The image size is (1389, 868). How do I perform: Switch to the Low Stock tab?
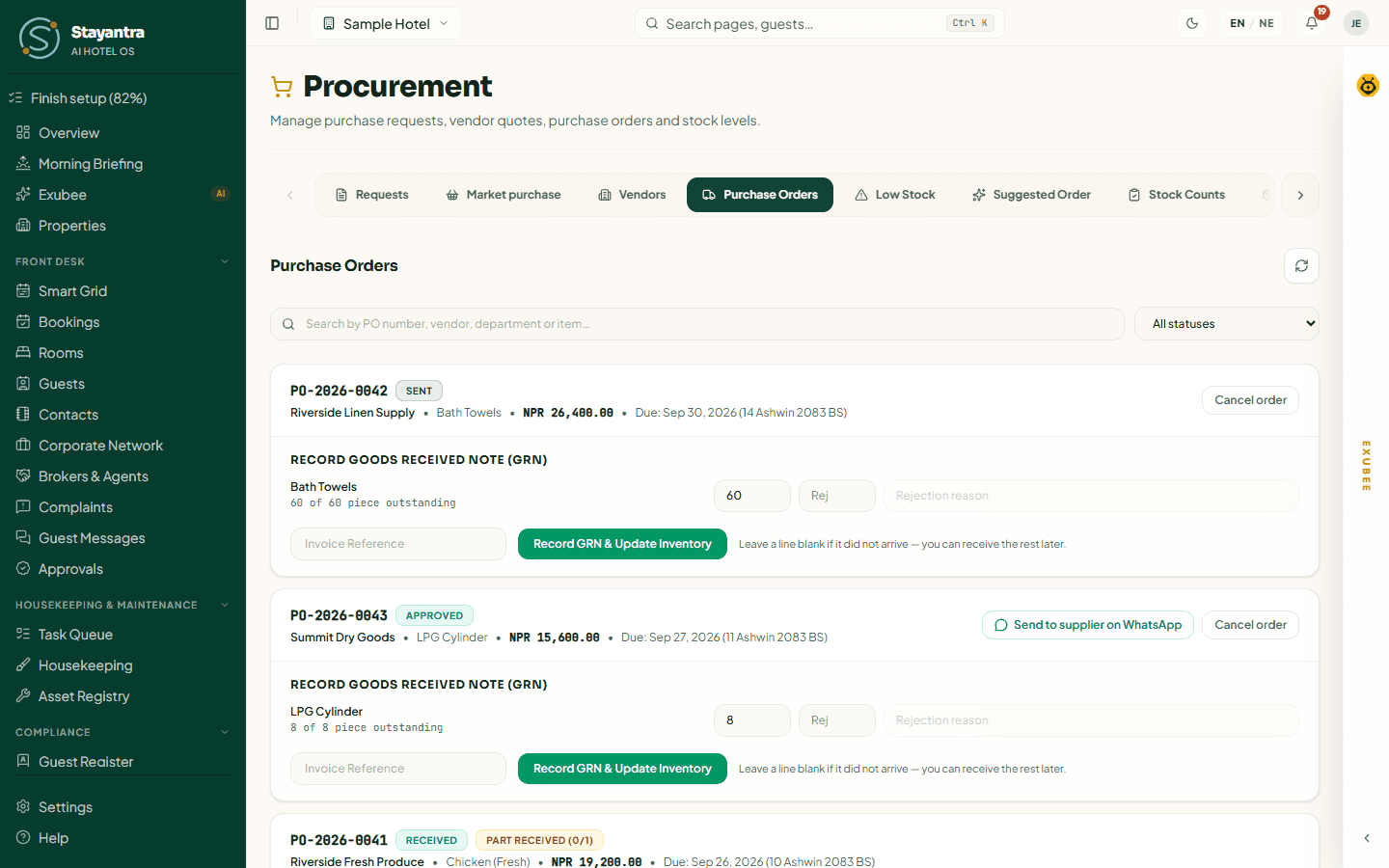[x=895, y=195]
